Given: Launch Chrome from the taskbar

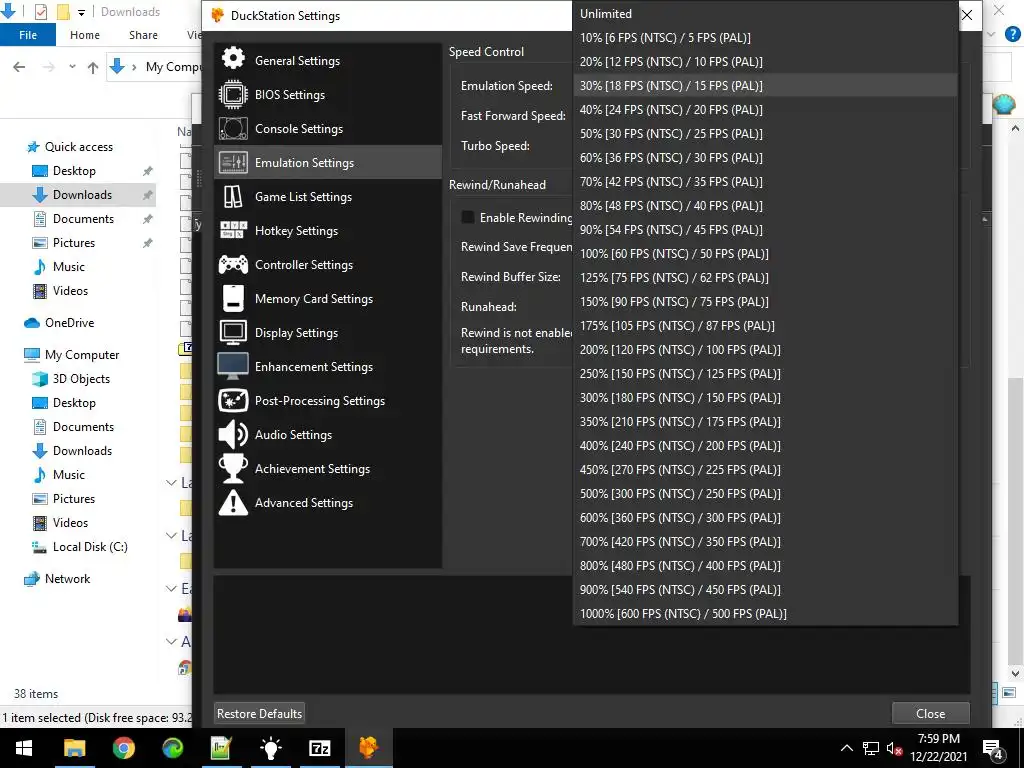Looking at the screenshot, I should pyautogui.click(x=123, y=748).
